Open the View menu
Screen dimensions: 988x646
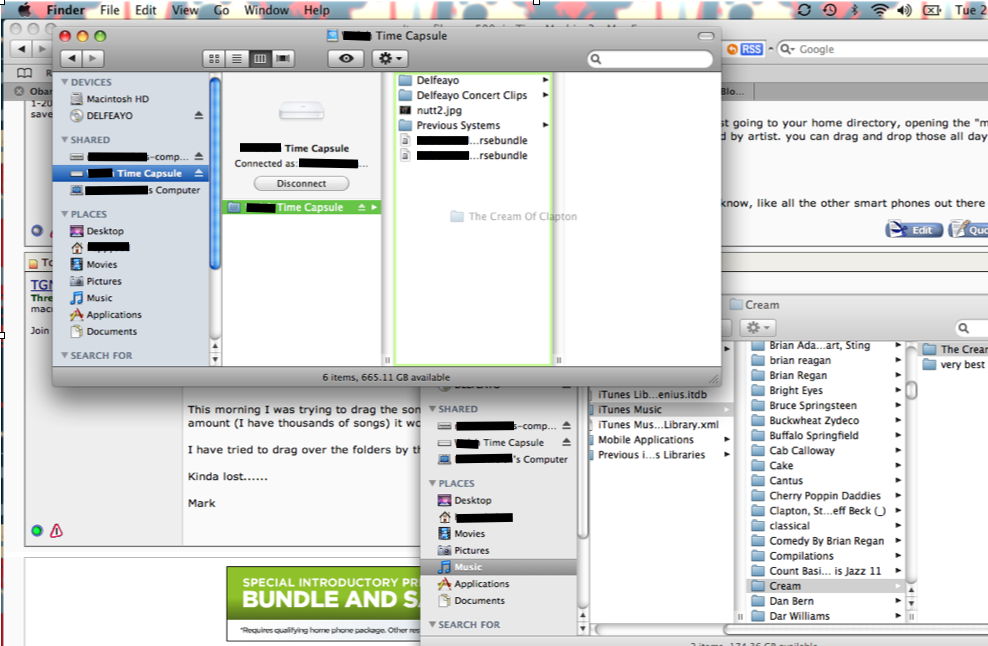coord(185,10)
